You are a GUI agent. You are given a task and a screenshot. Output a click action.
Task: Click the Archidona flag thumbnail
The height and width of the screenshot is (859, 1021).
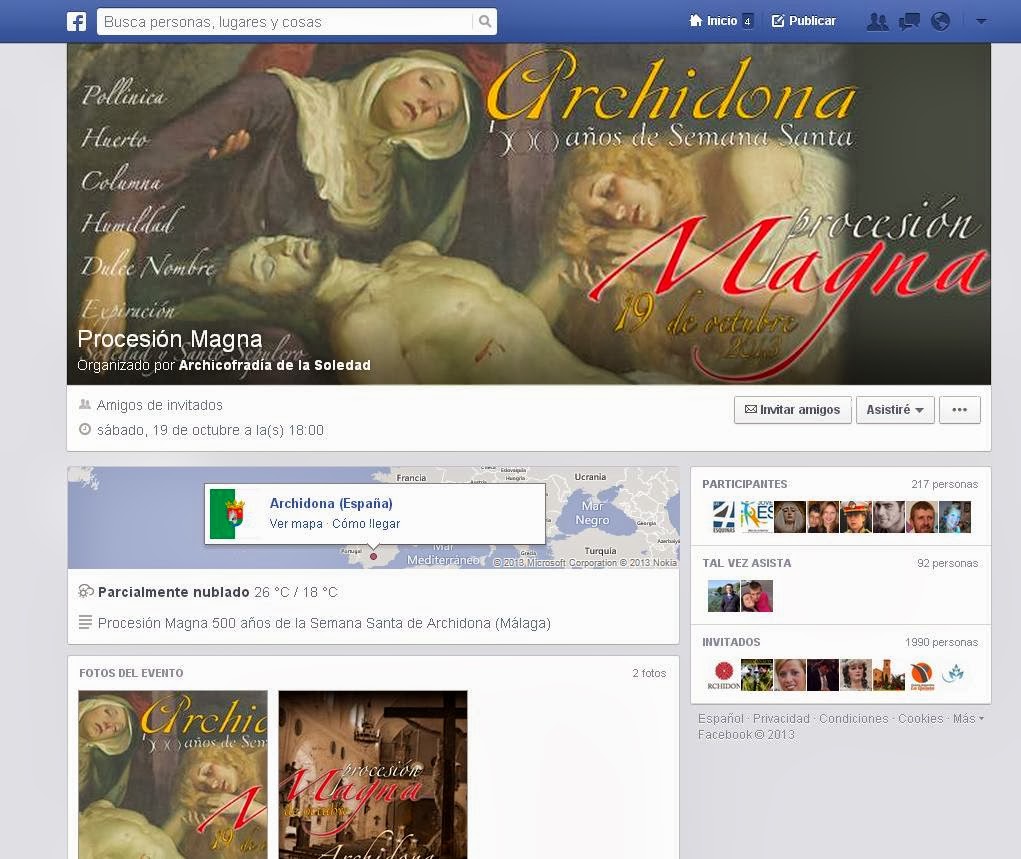tap(227, 514)
